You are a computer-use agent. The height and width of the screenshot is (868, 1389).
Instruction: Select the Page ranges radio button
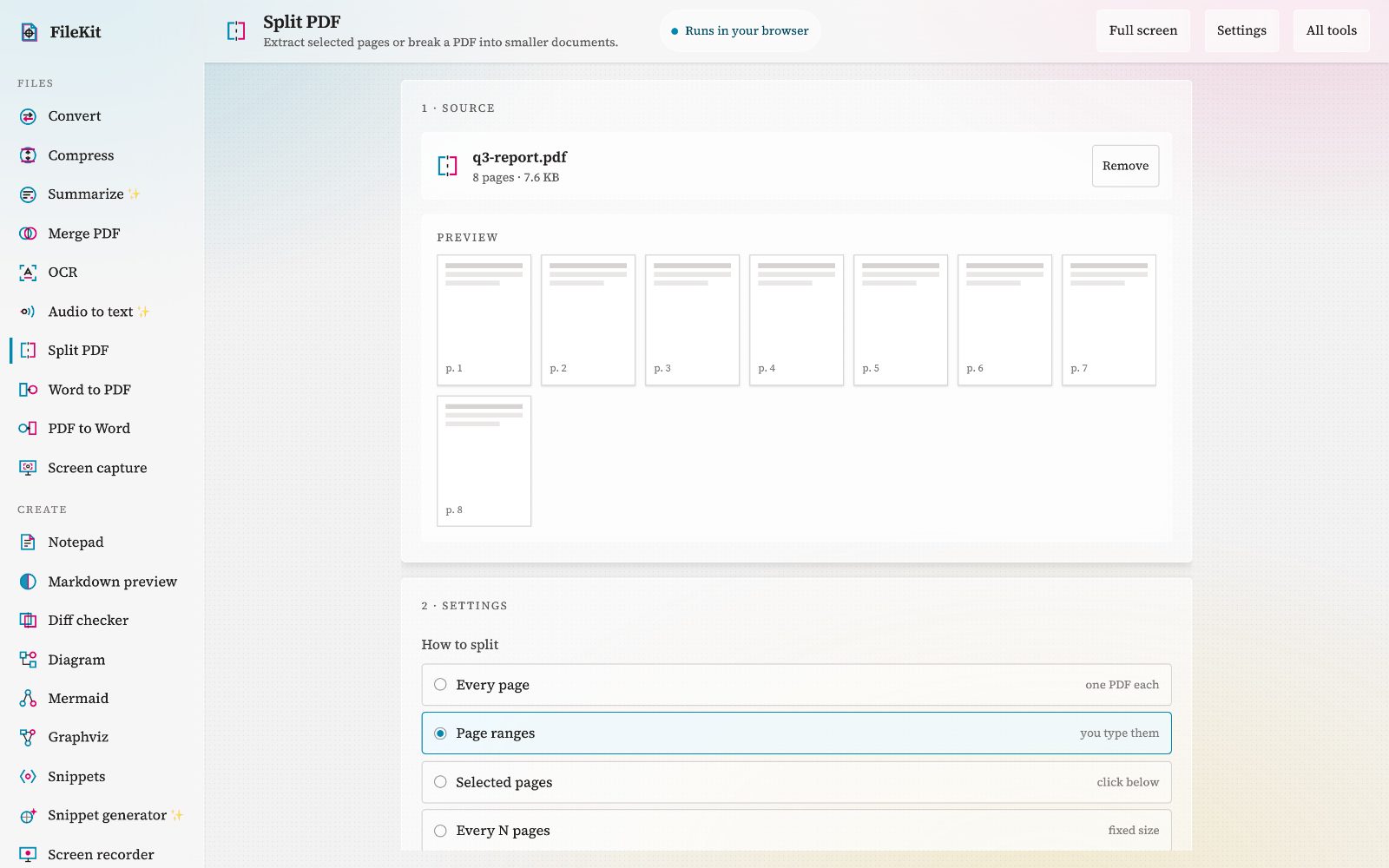[440, 733]
